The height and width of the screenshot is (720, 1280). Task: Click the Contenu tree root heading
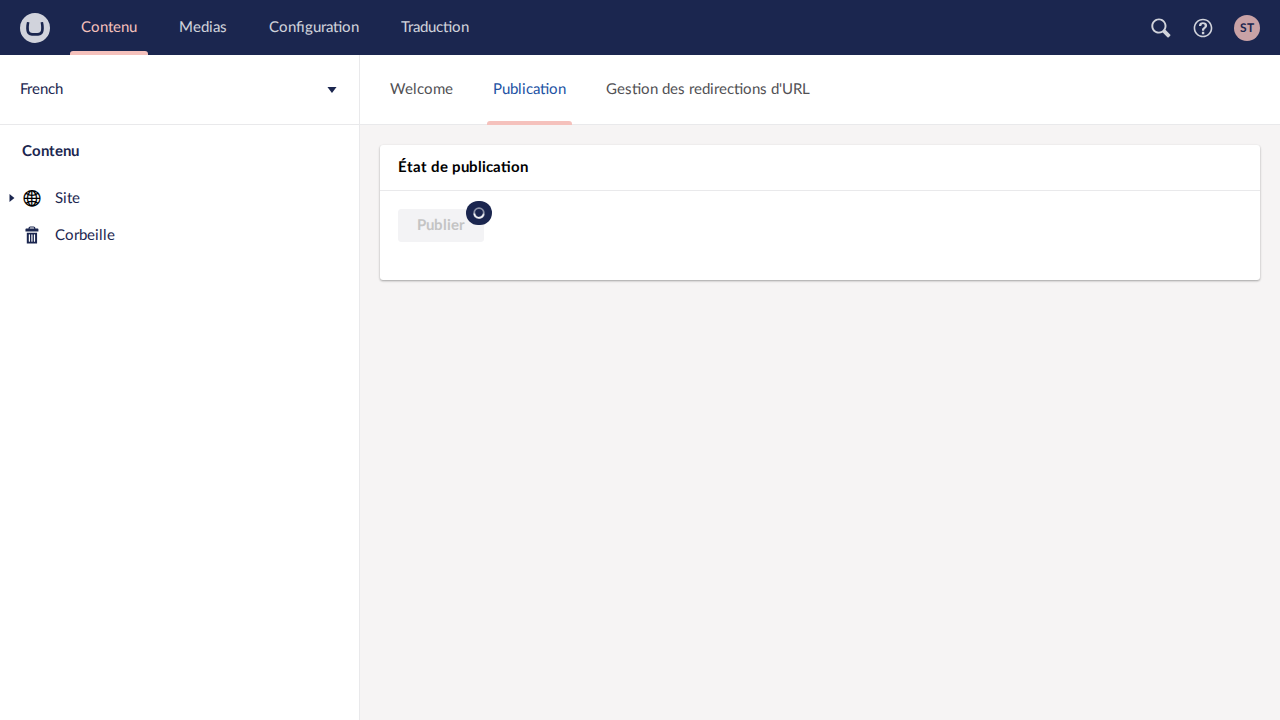click(51, 151)
